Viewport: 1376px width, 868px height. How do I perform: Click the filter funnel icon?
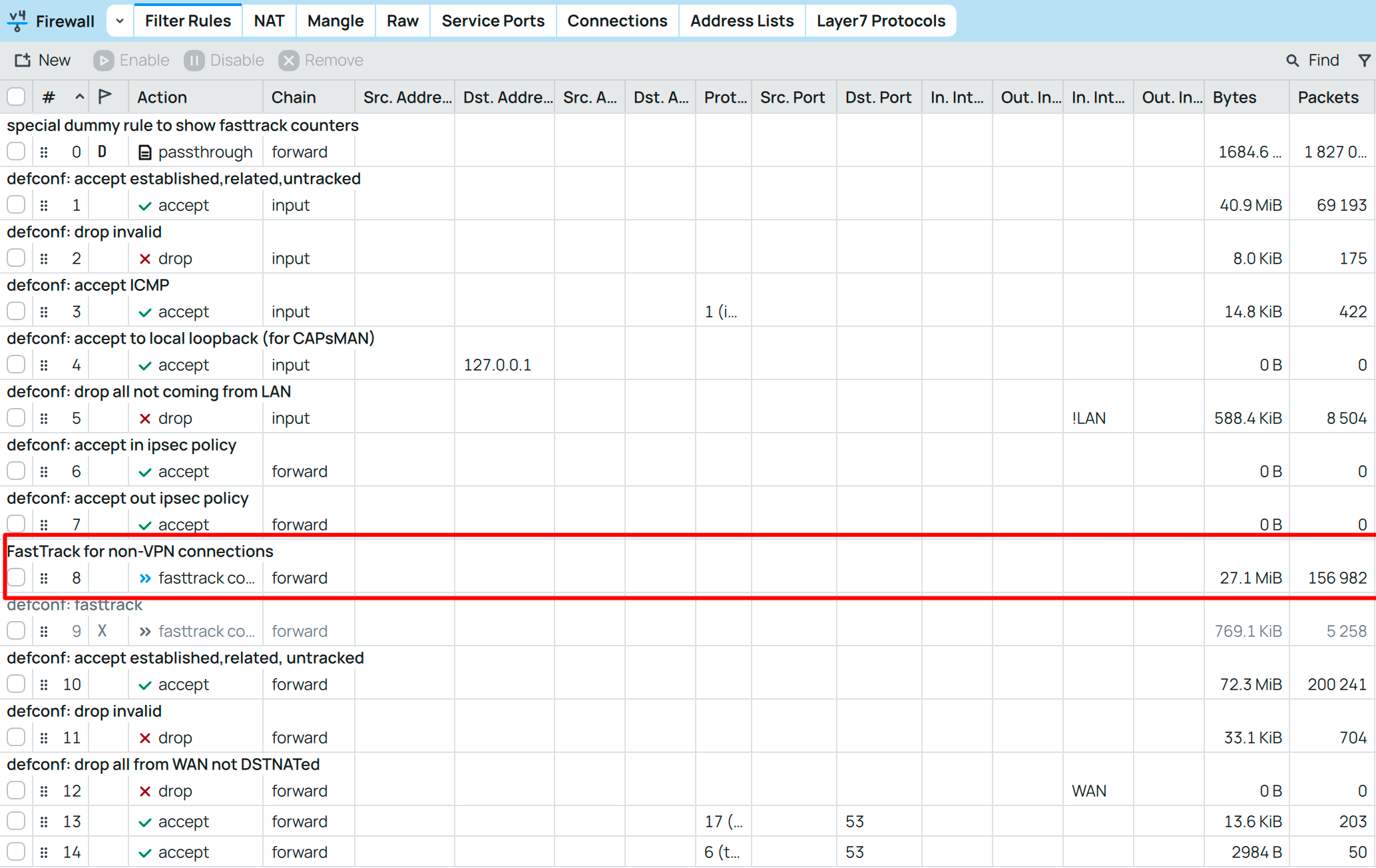click(x=1364, y=60)
